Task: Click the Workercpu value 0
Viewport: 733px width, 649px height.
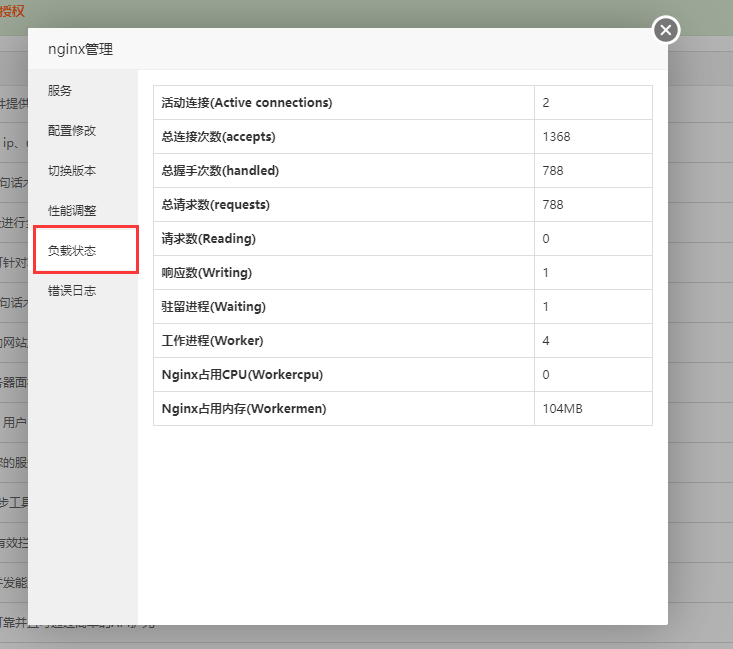Action: click(546, 375)
